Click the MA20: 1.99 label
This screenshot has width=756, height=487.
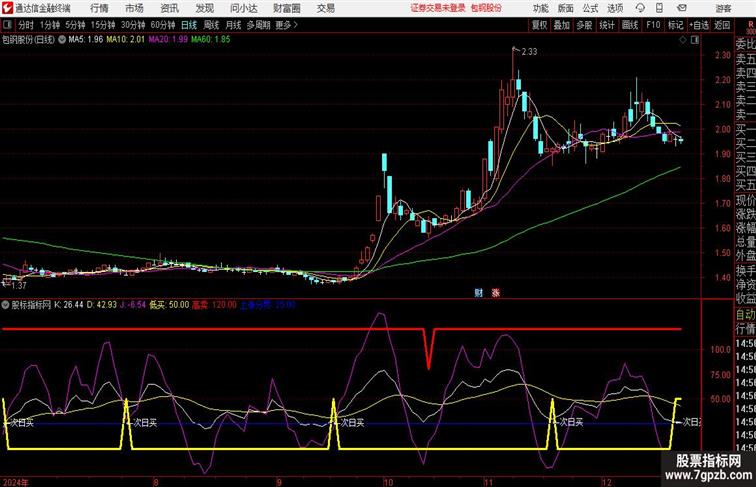click(168, 40)
